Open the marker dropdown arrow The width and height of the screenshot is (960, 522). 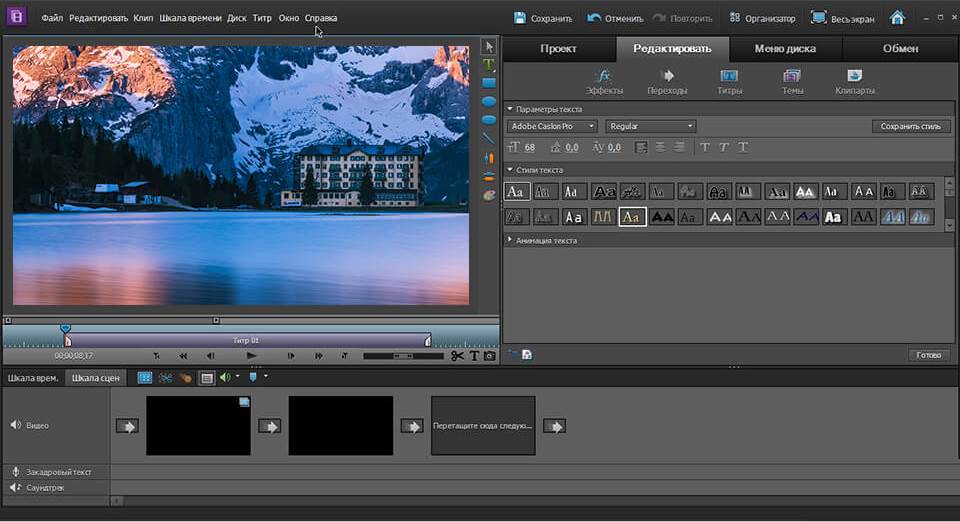[x=265, y=376]
